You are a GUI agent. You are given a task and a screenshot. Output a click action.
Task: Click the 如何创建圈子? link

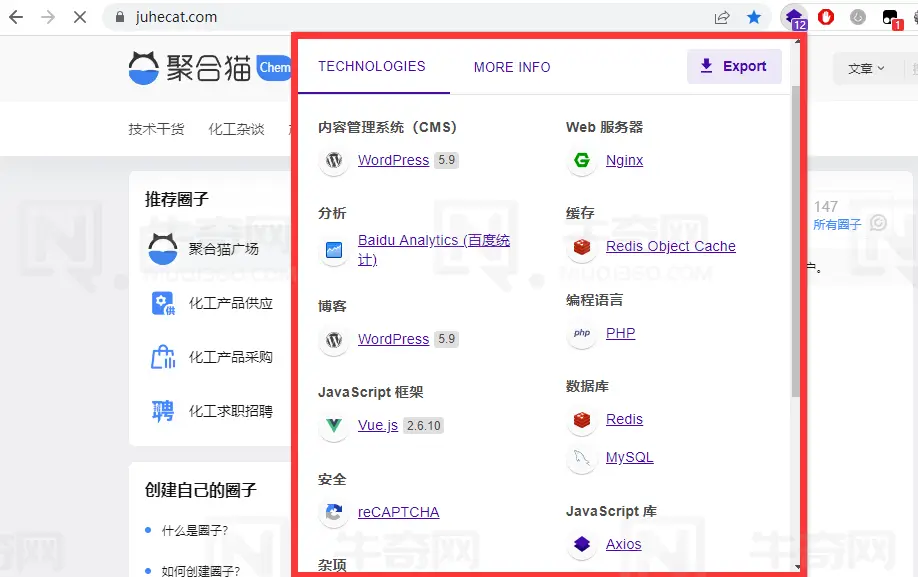point(201,571)
